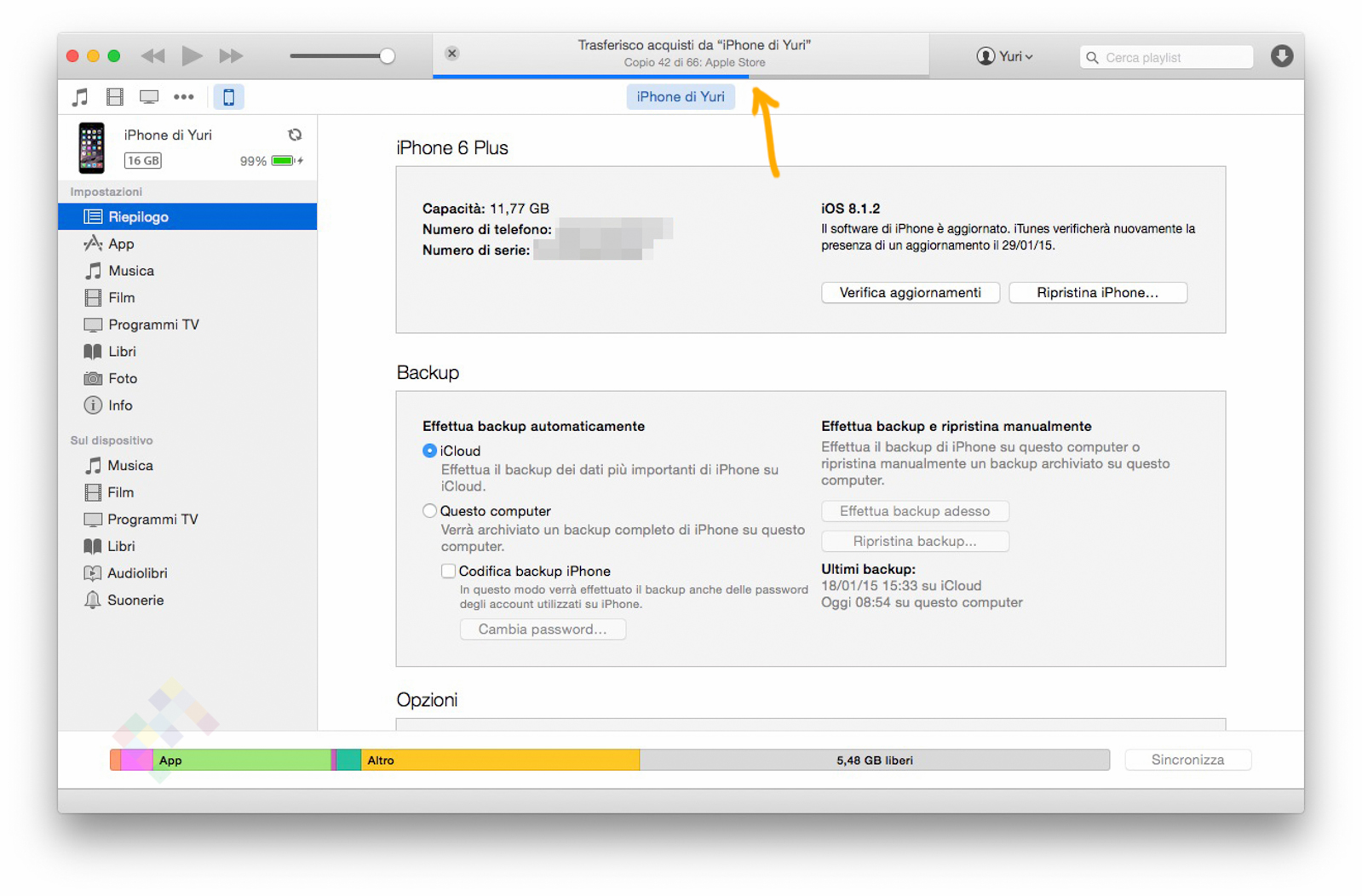Click the pink storage segment in capacity bar
Screen dimensions: 1362x896
pyautogui.click(x=136, y=760)
